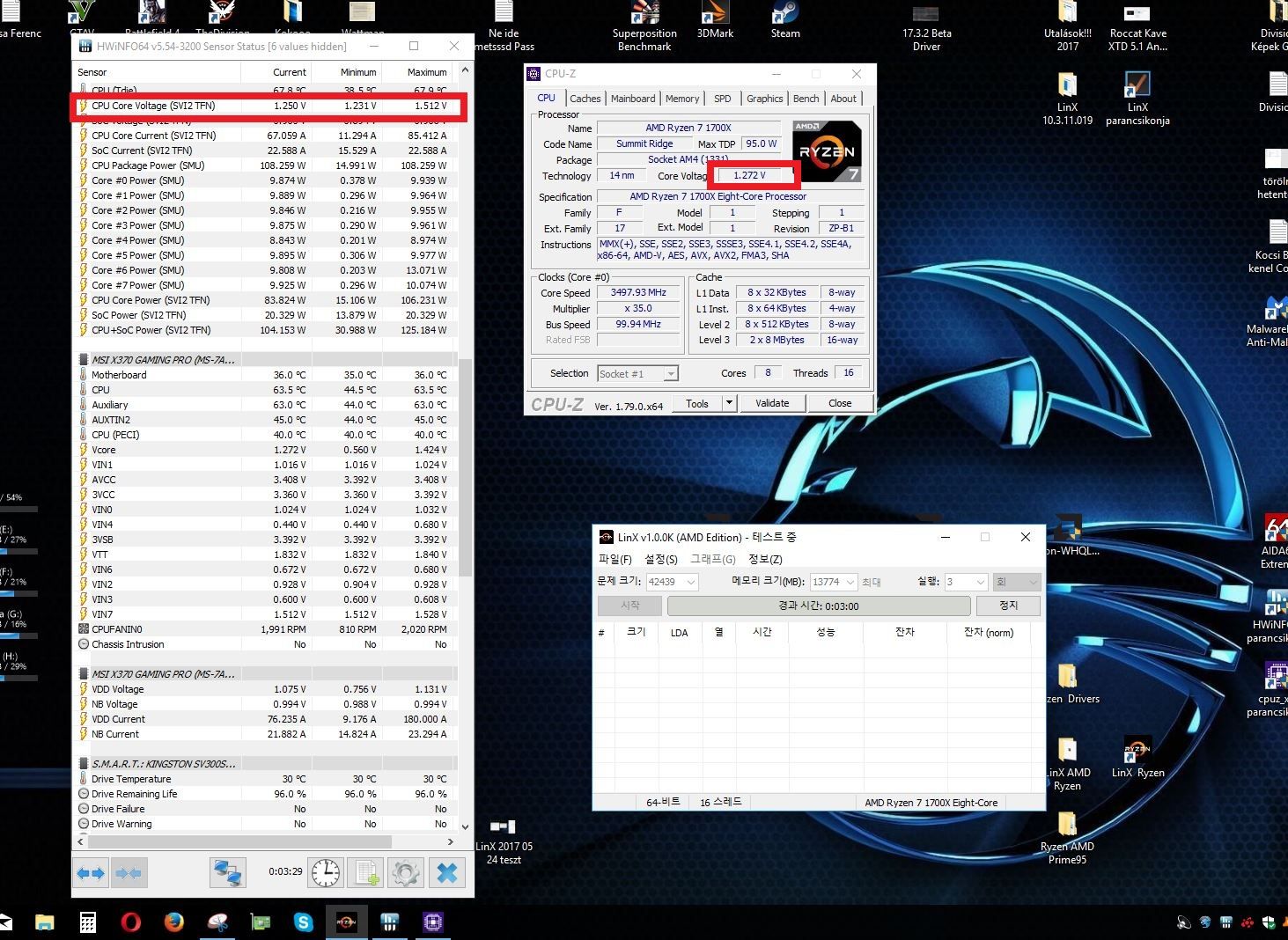The width and height of the screenshot is (1288, 940).
Task: Click CPU-Z Tools button
Action: coord(697,403)
